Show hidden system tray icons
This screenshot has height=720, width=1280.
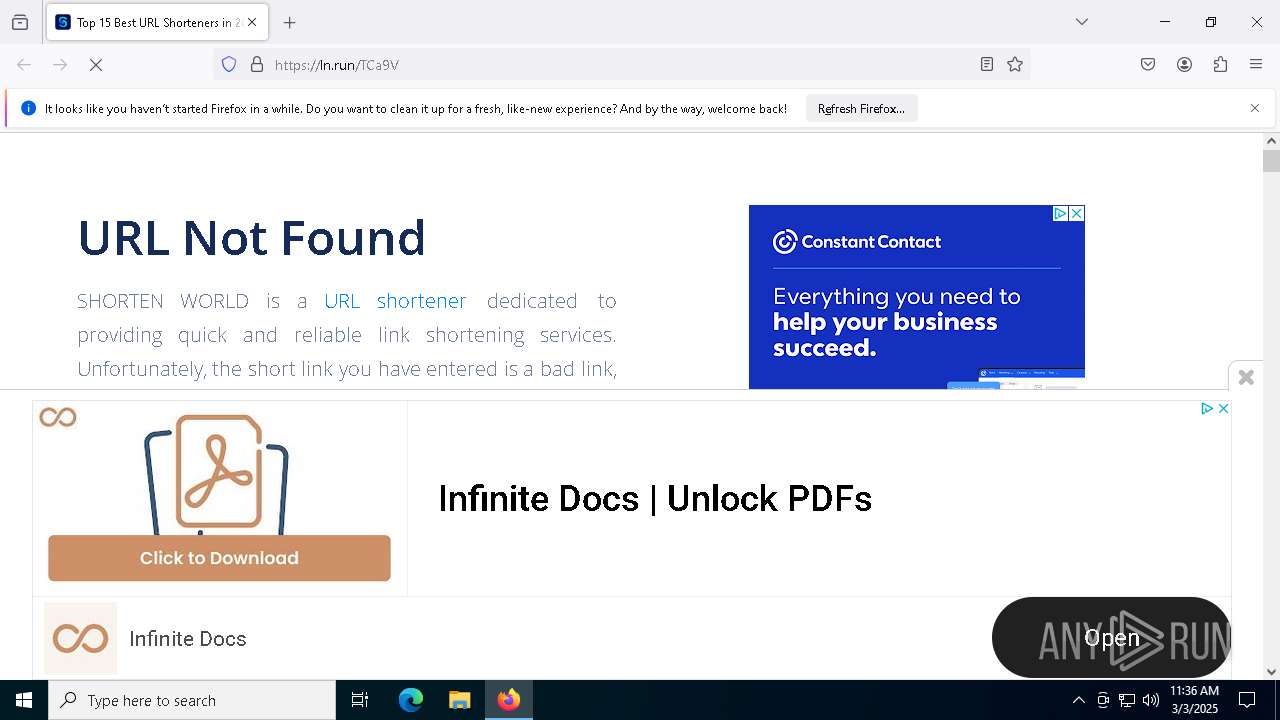coord(1078,700)
